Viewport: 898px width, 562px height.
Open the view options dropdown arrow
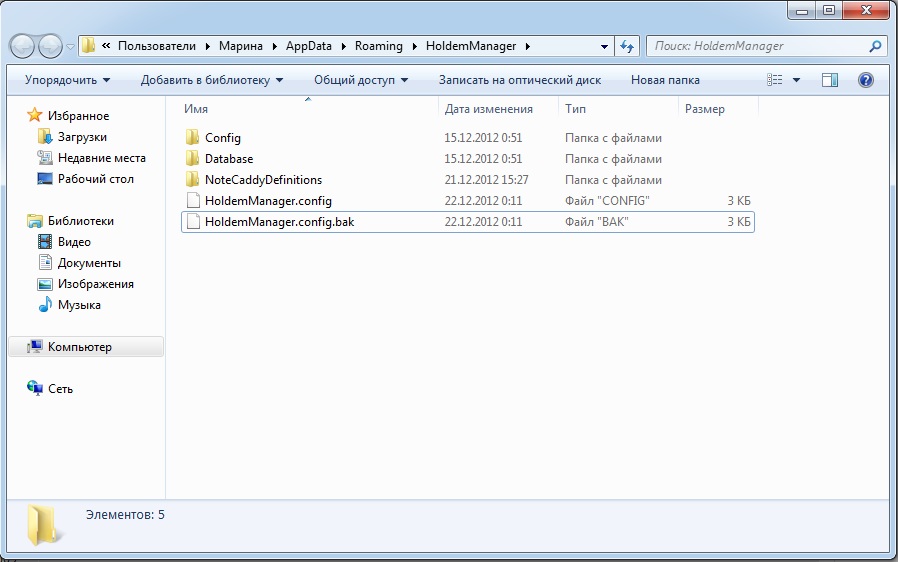796,80
